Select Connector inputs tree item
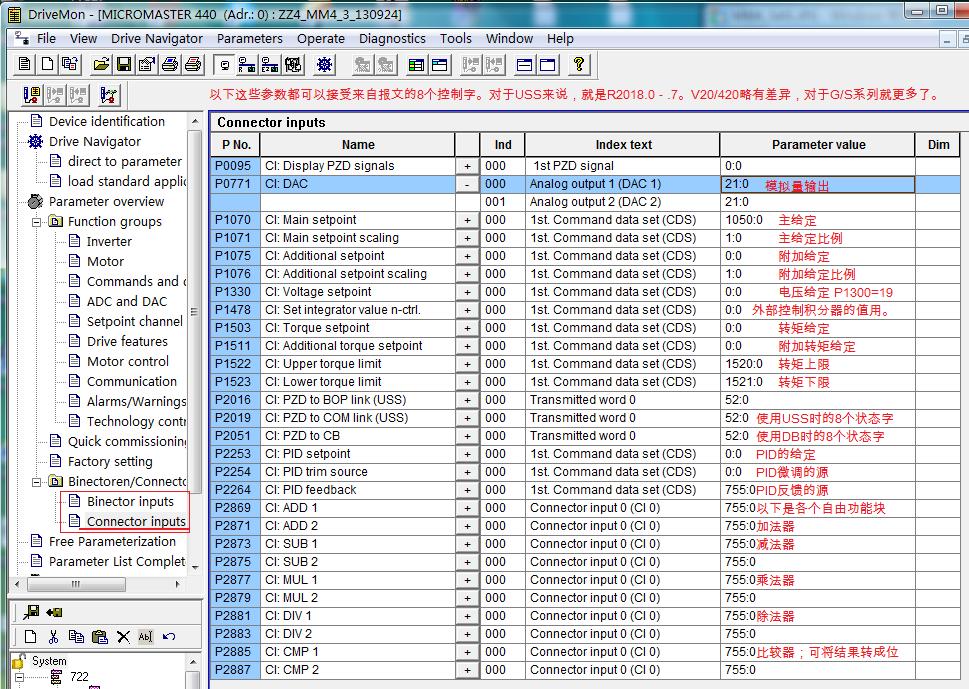Image resolution: width=969 pixels, height=689 pixels. point(136,522)
